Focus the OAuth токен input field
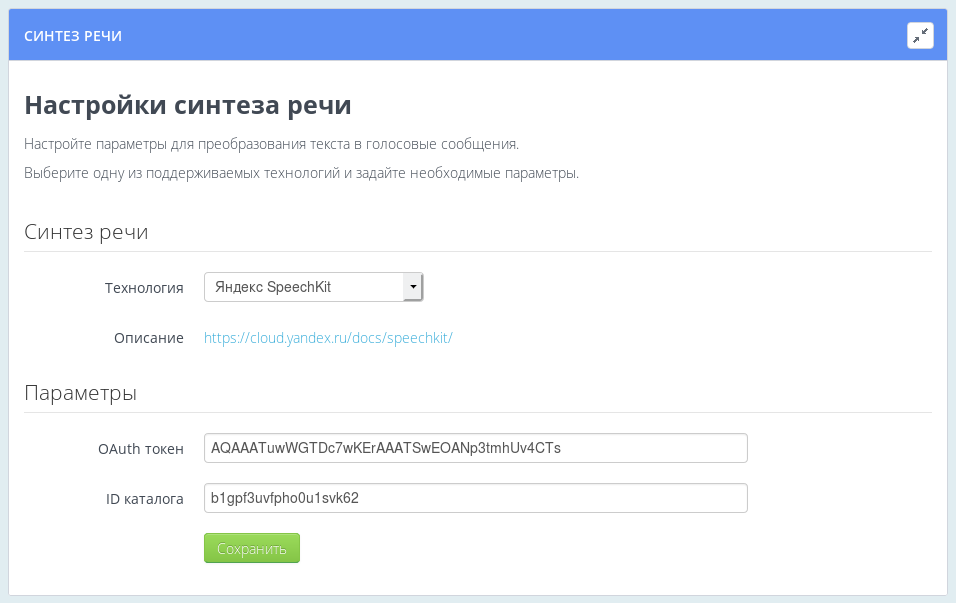Screen dimensions: 956x603 tap(475, 448)
